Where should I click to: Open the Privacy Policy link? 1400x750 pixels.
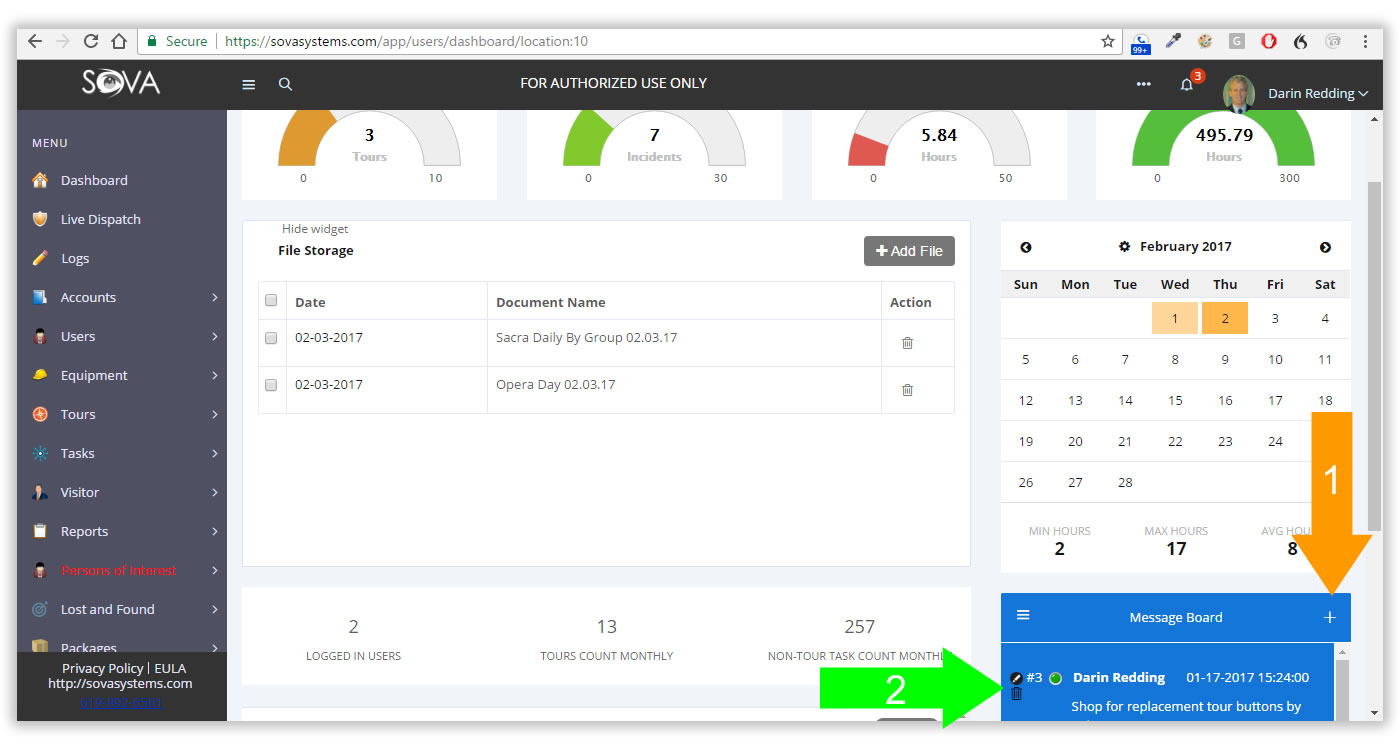102,668
